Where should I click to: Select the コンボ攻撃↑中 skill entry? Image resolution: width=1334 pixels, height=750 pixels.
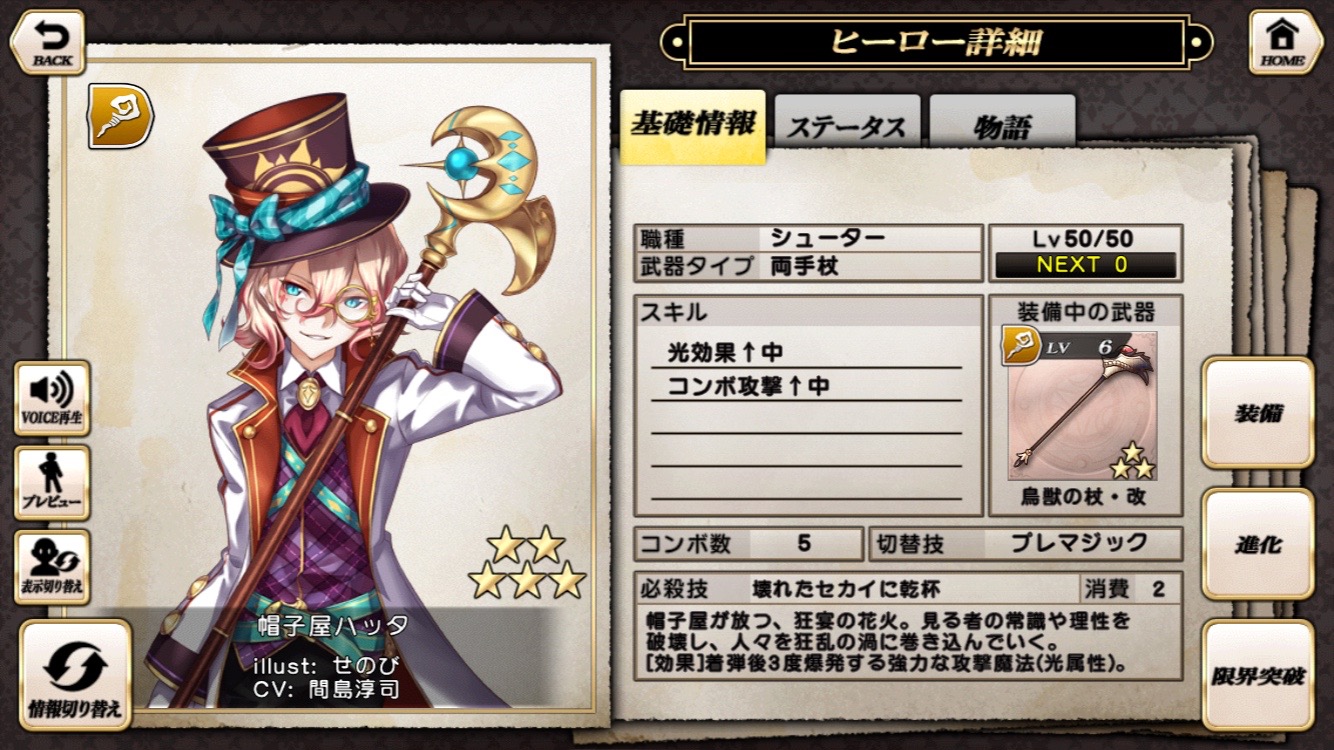(750, 385)
